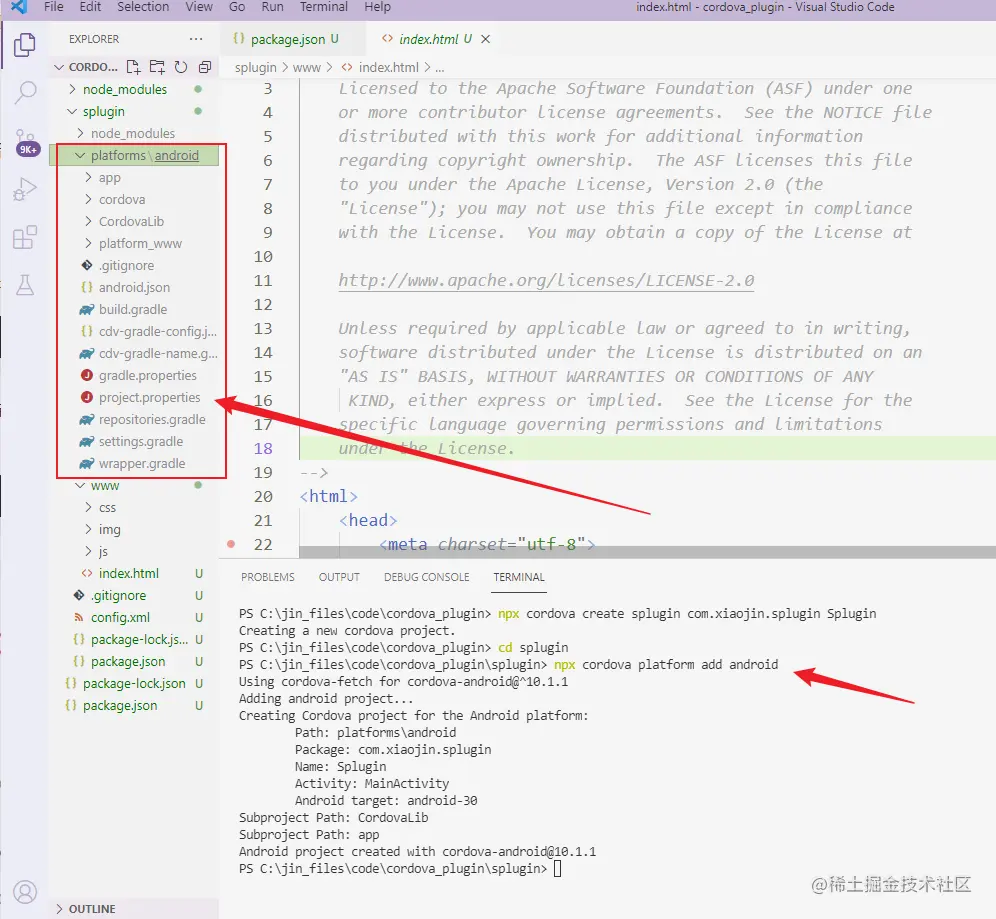
Task: Switch to the OUTPUT panel tab
Action: tap(339, 577)
